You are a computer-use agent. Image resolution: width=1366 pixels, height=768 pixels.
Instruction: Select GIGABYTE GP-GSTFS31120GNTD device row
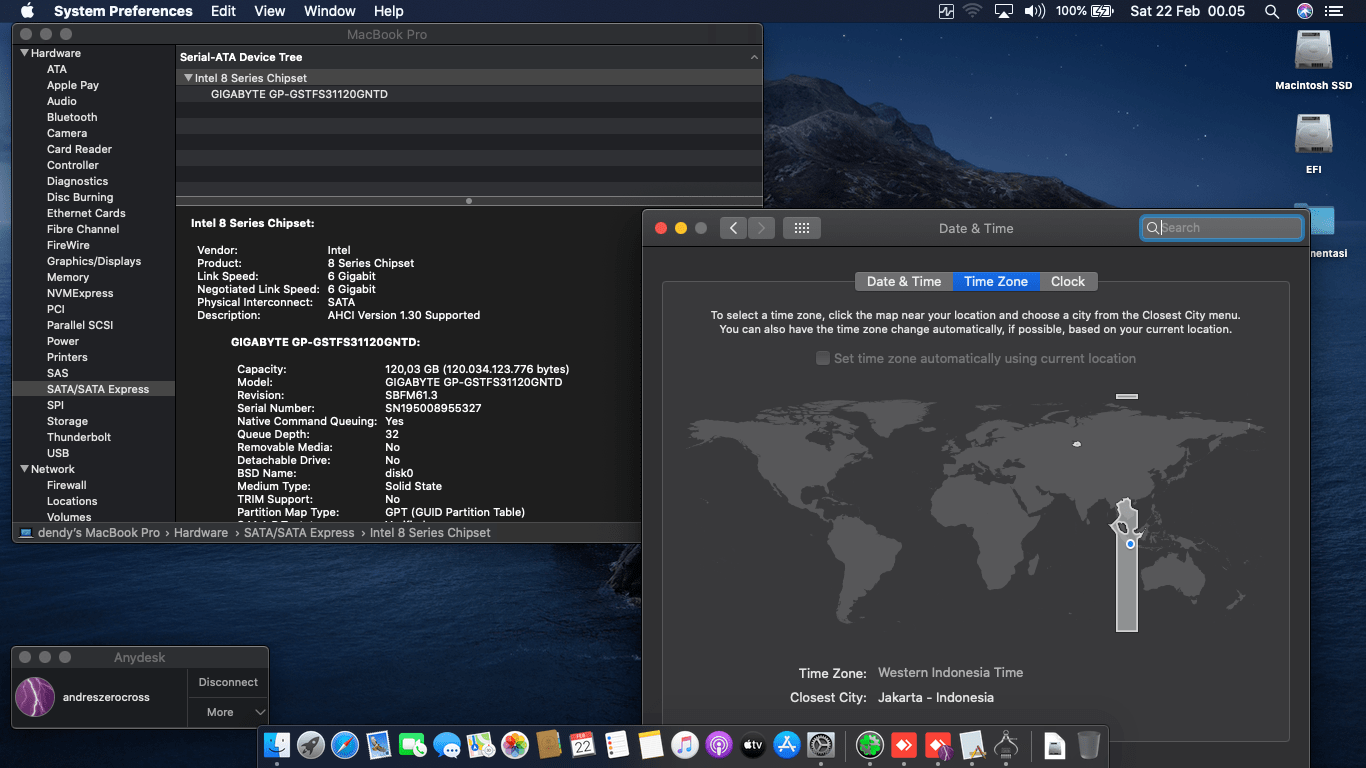469,94
